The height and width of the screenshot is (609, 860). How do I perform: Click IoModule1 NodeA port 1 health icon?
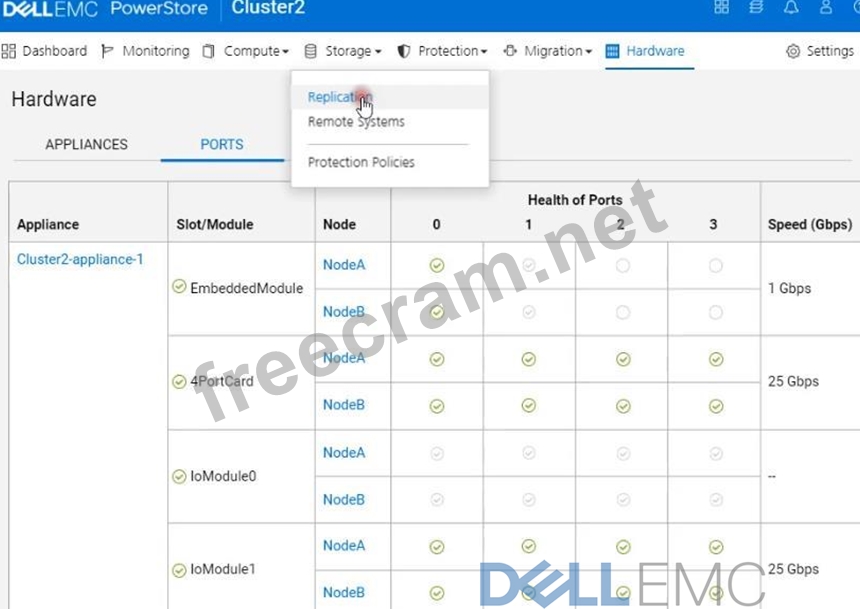528,547
